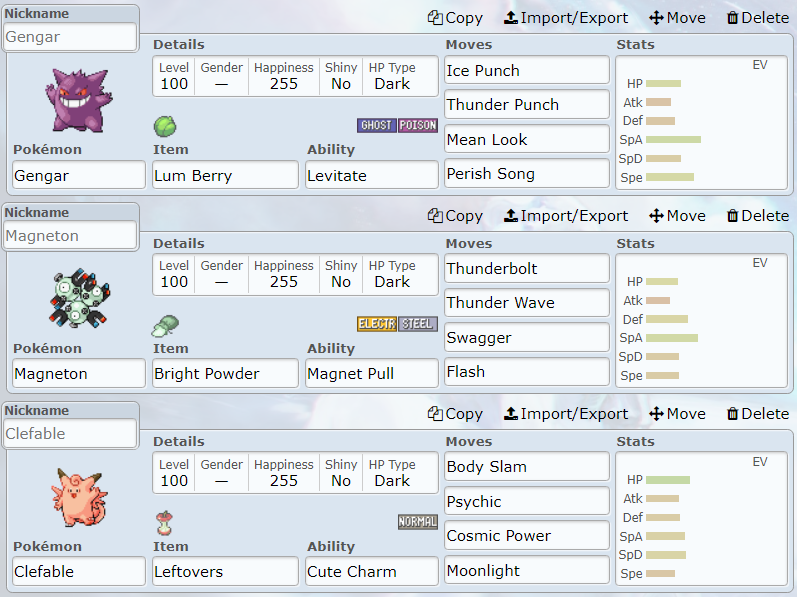Click the Gengar sprite image
This screenshot has width=797, height=597.
coord(79,100)
